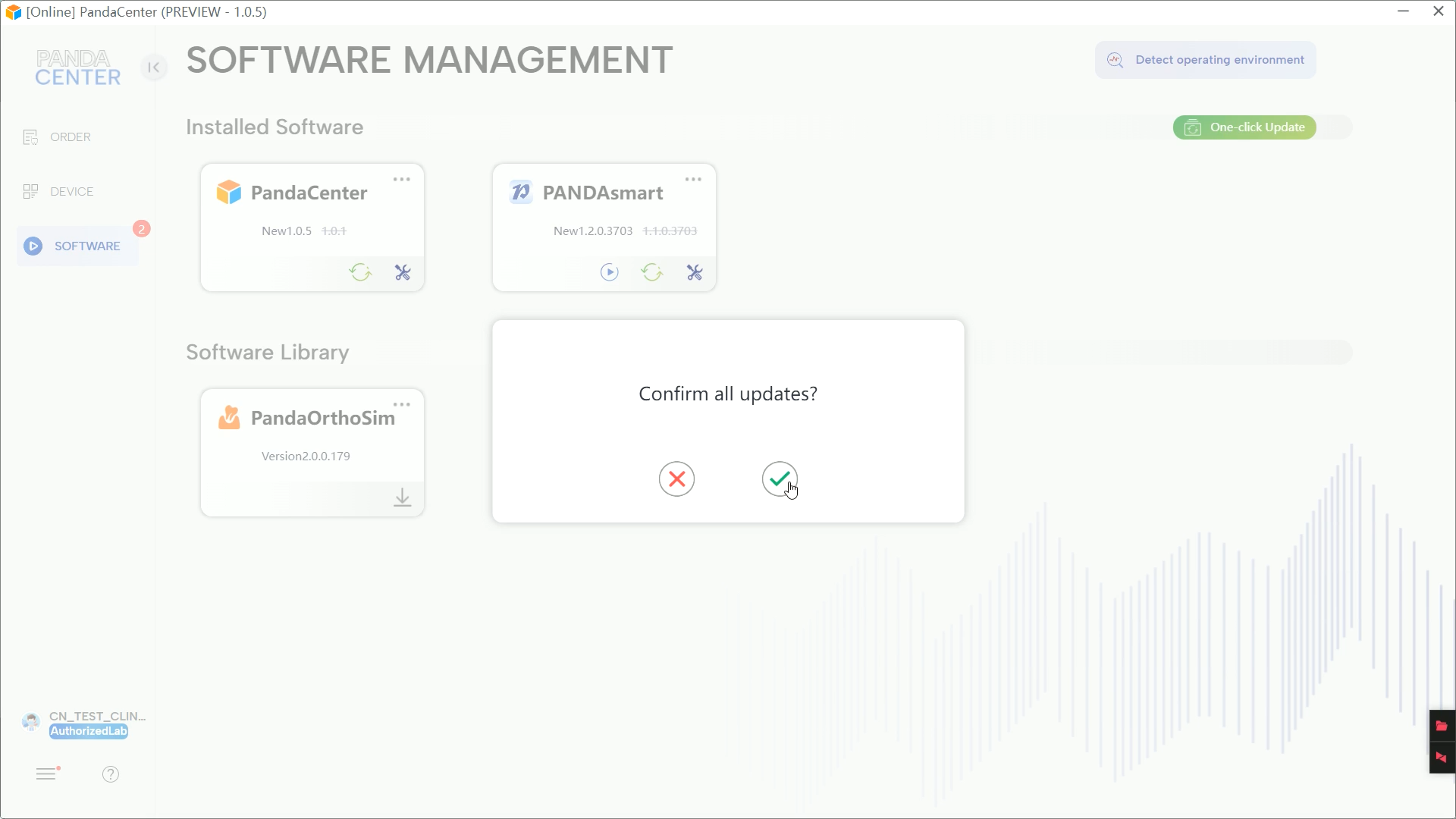Open the PandaOrthoSim card three-dot menu
The image size is (1456, 819).
[402, 405]
